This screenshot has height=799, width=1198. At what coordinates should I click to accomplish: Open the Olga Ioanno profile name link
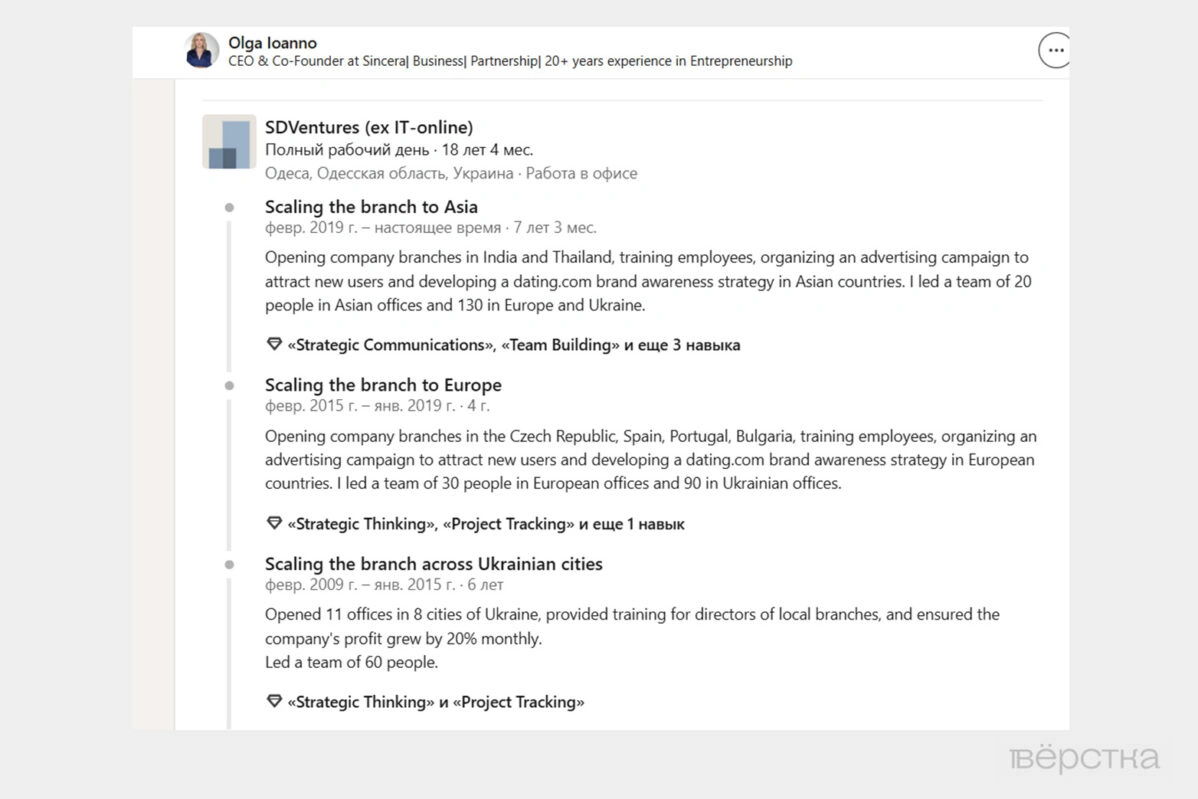point(272,43)
